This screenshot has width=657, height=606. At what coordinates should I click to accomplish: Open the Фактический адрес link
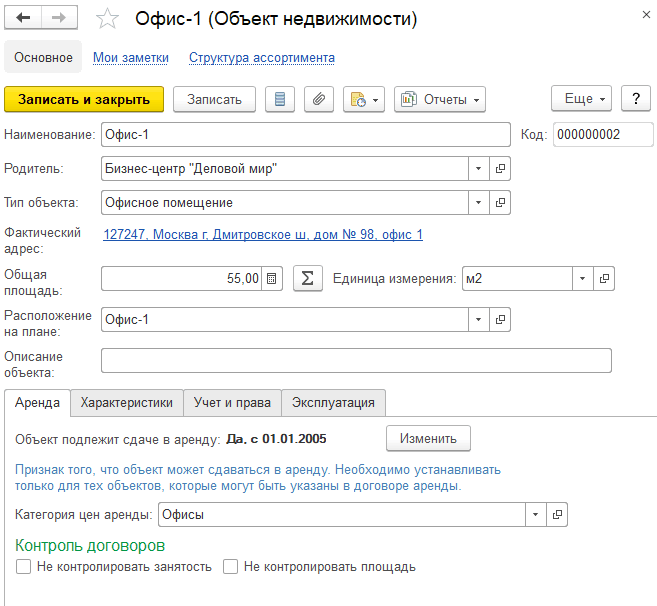pos(263,235)
